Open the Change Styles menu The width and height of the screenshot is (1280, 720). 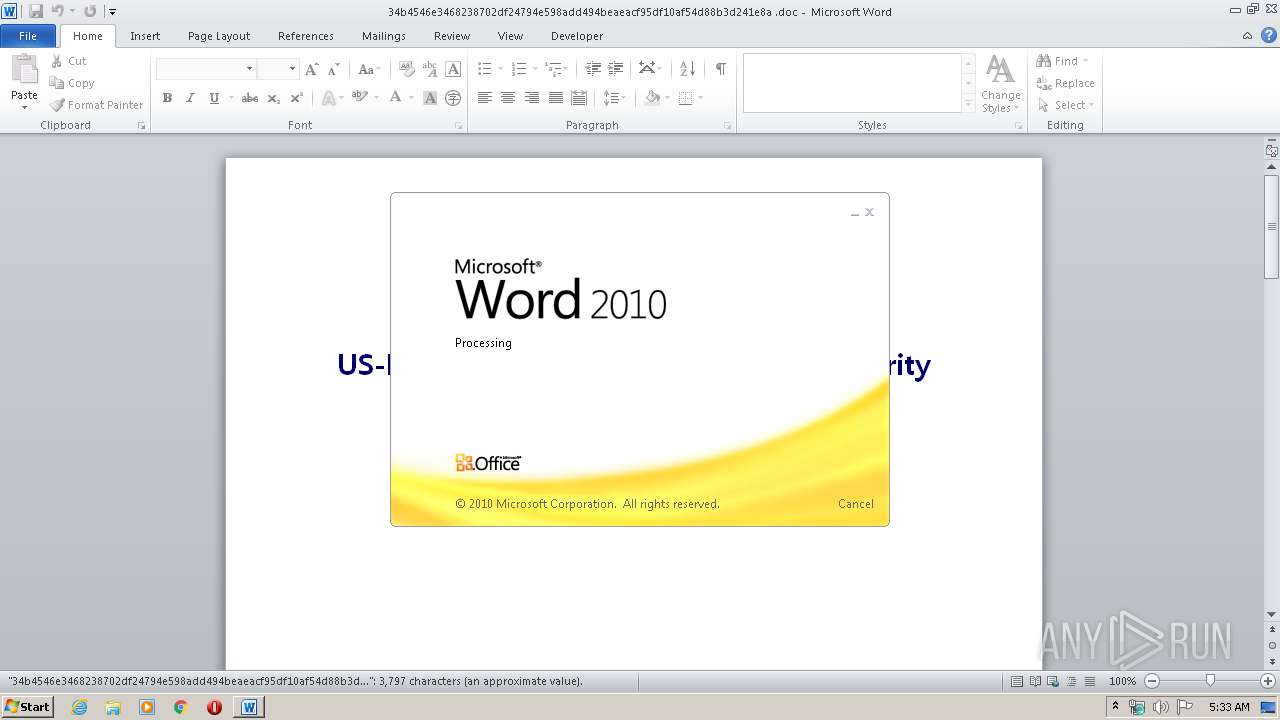click(1001, 84)
